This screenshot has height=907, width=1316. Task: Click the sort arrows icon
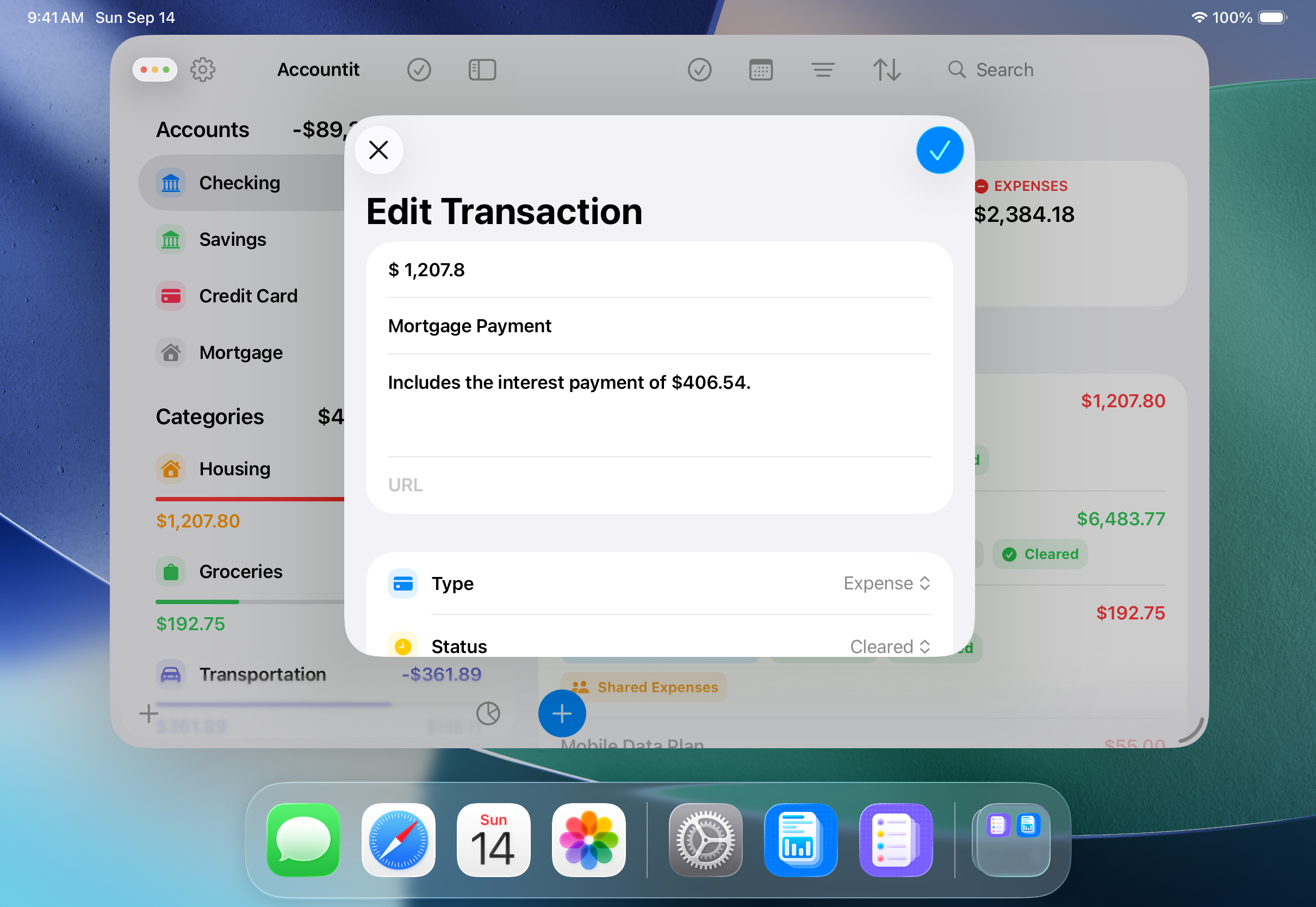click(x=886, y=70)
